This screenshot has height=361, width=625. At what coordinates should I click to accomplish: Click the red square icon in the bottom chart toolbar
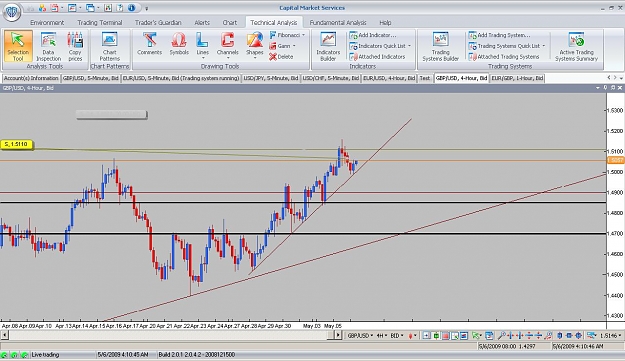445,335
